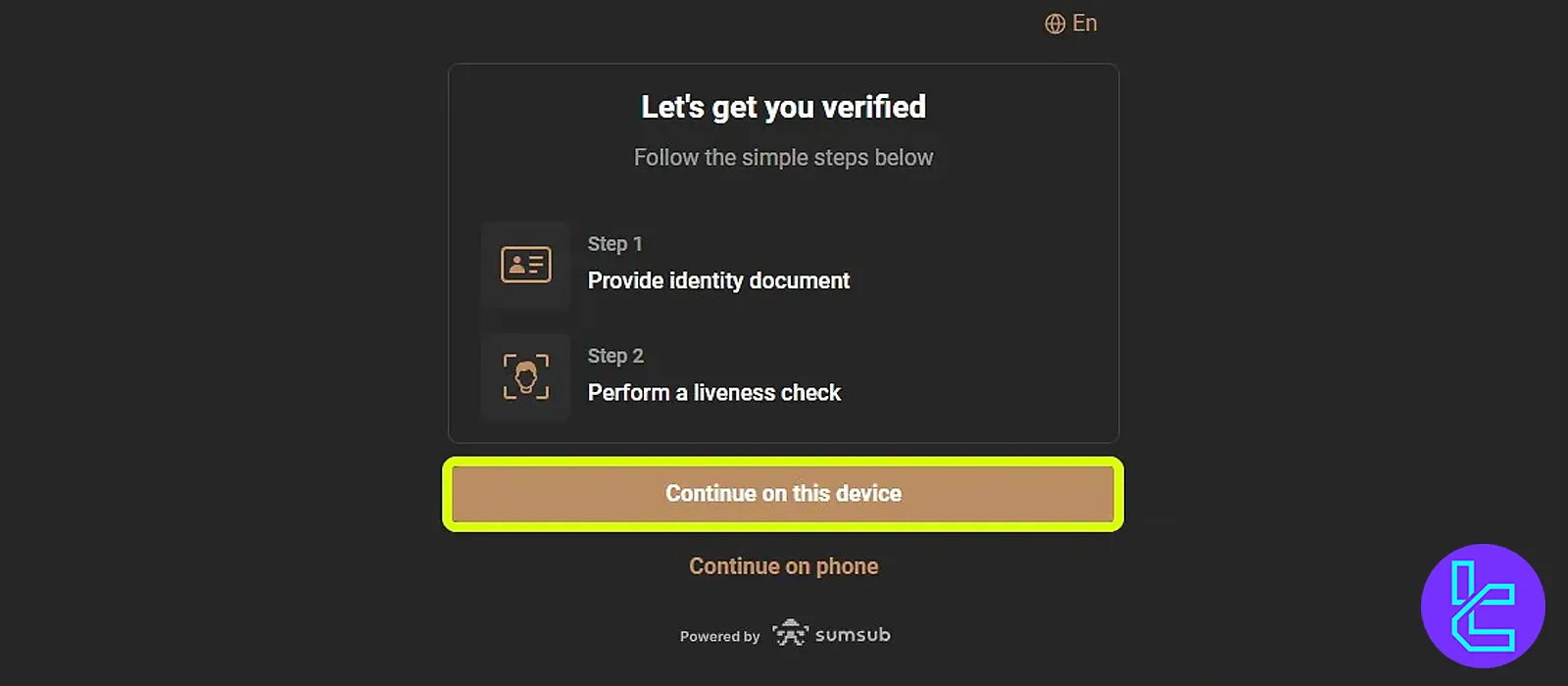The height and width of the screenshot is (686, 1568).
Task: Click the Let's get you verified heading
Action: pyautogui.click(x=783, y=107)
